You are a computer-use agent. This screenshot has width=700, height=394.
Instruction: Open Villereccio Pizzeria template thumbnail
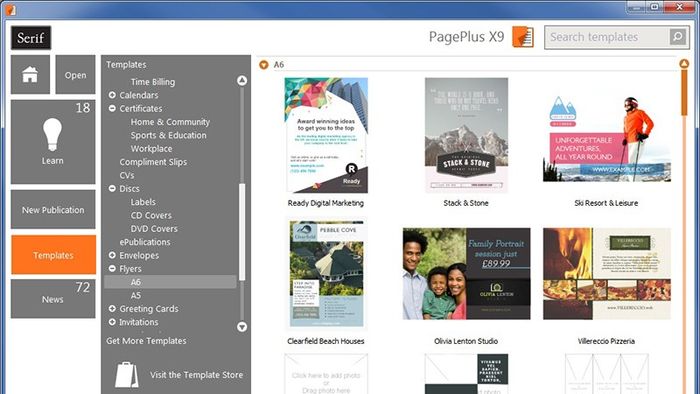[606, 274]
